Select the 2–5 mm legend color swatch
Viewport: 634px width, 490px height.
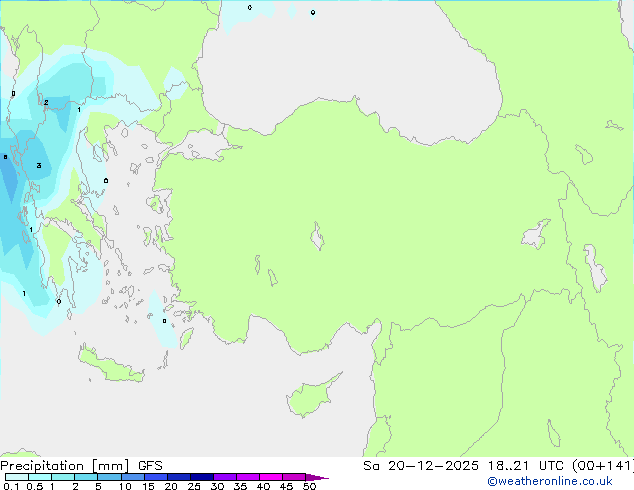(x=86, y=477)
